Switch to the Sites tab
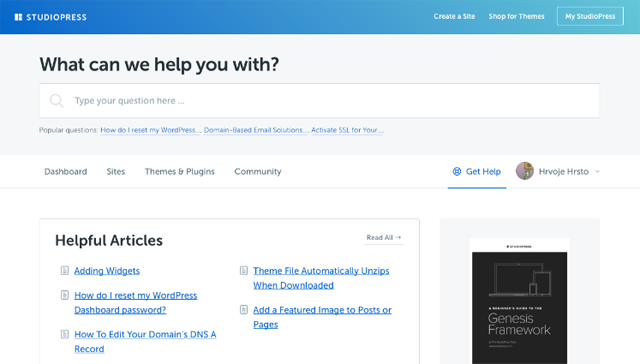Screen dimensions: 640x364 [x=116, y=171]
